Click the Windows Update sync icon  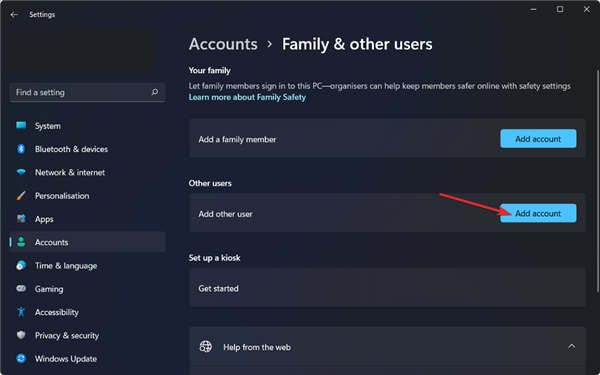(x=21, y=359)
